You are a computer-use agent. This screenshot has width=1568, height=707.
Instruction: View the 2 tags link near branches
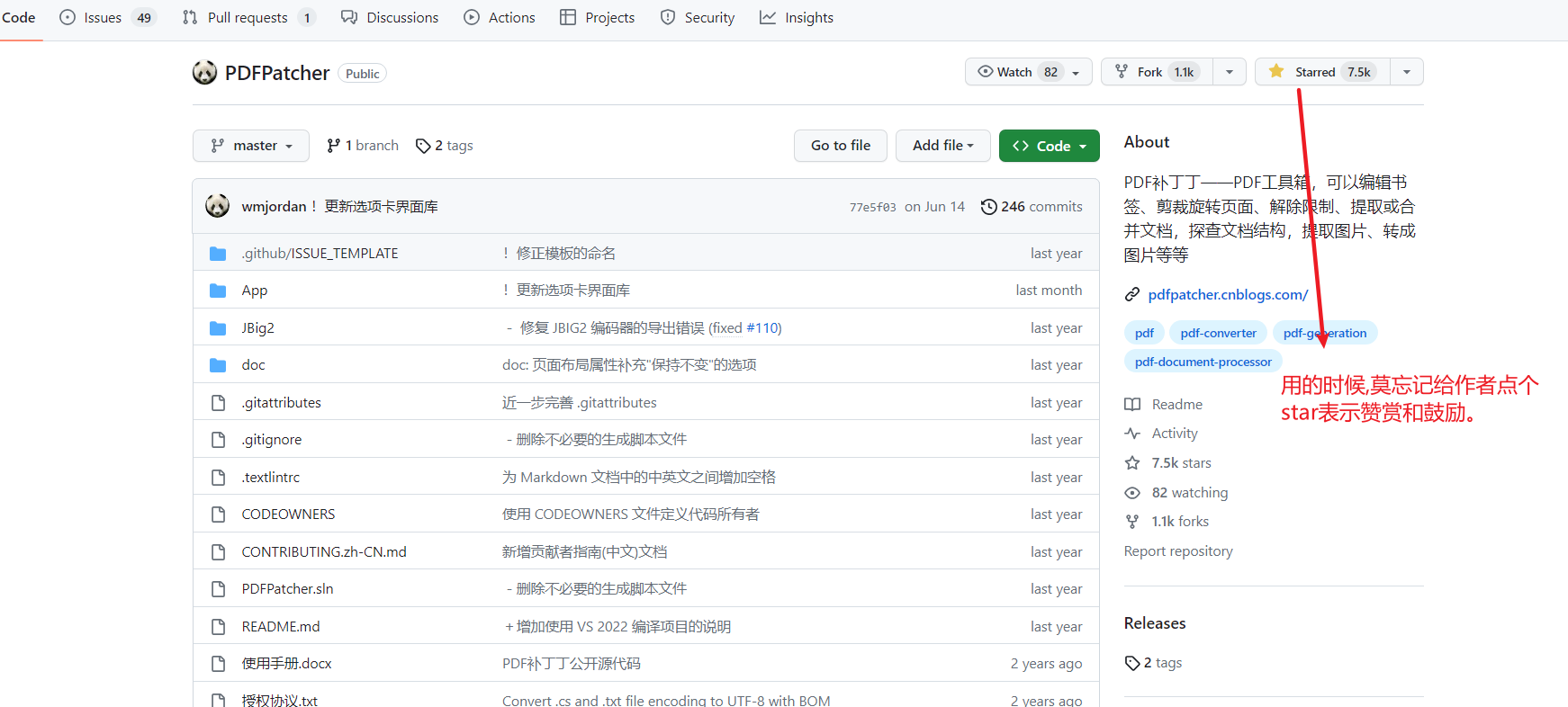[445, 146]
